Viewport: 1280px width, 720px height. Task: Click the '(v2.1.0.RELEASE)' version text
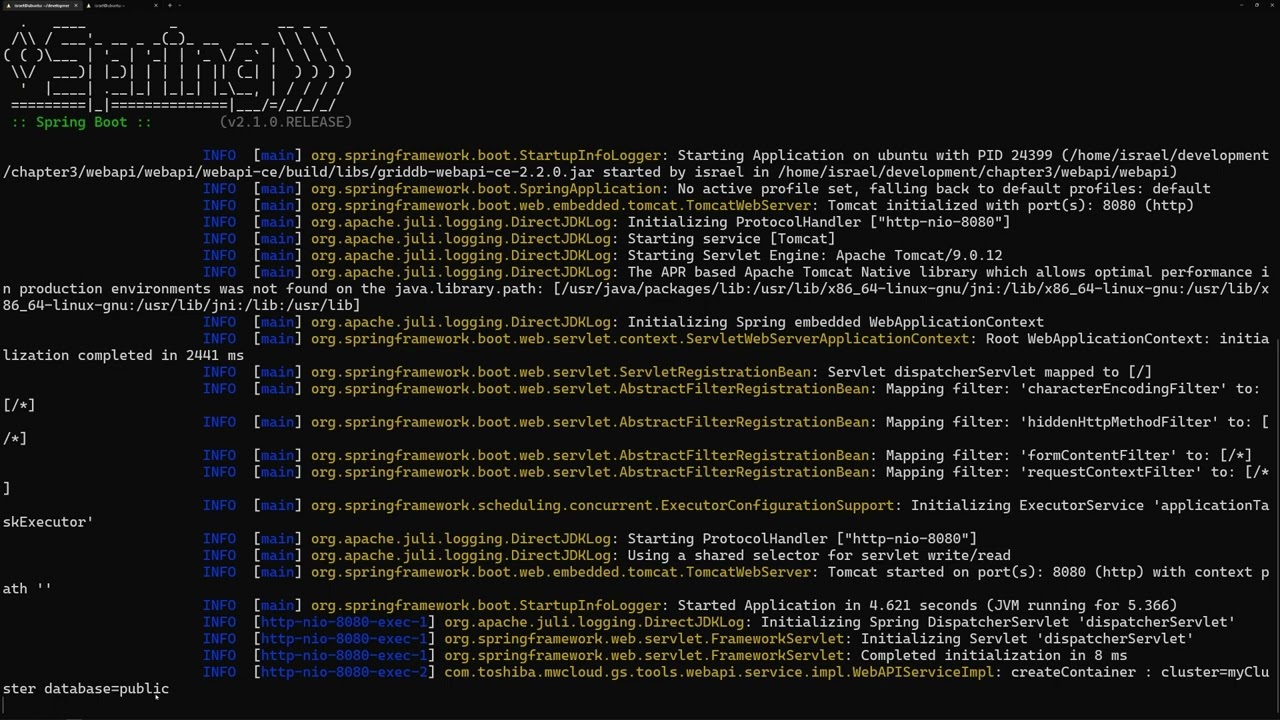pyautogui.click(x=285, y=122)
